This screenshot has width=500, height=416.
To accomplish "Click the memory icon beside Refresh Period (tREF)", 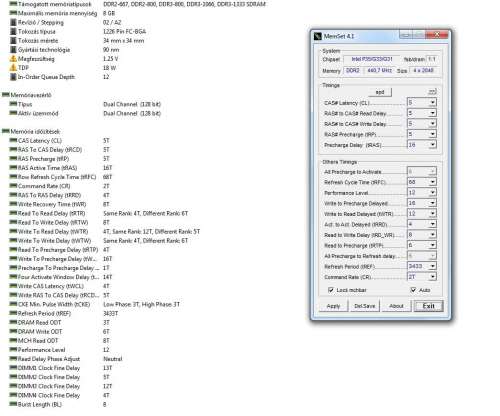I will click(x=13, y=313).
